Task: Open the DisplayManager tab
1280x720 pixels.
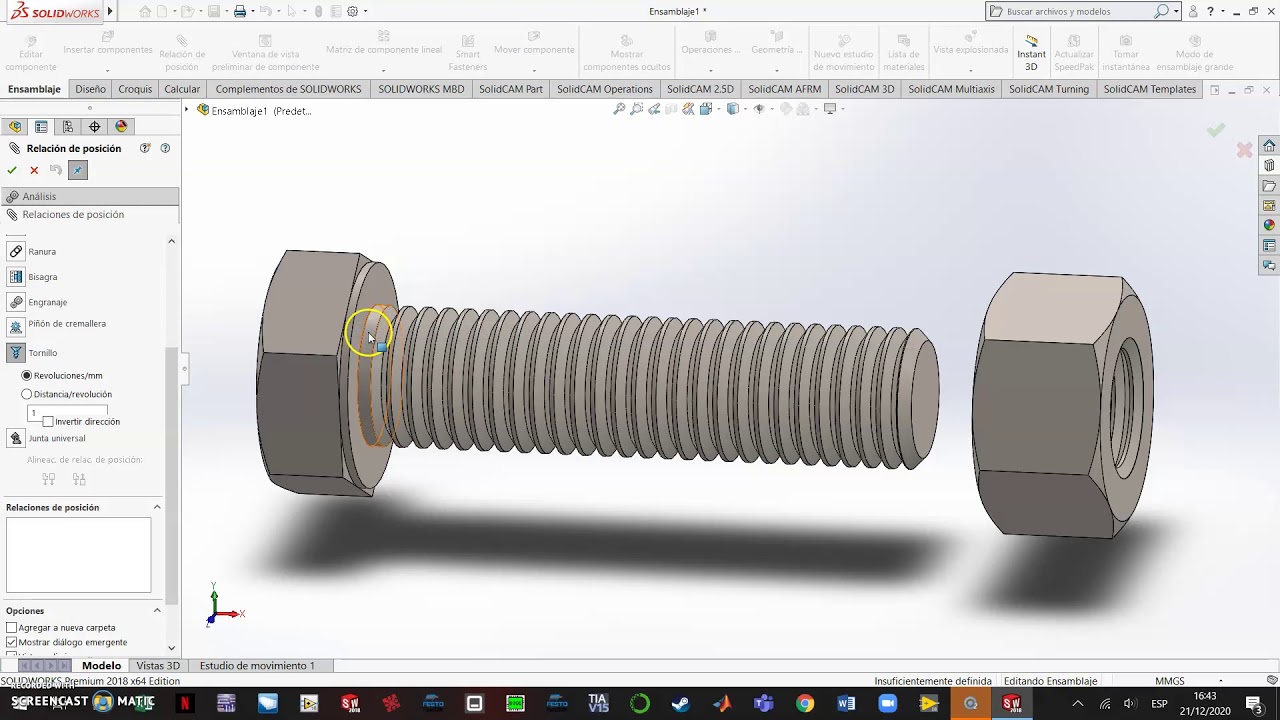Action: pyautogui.click(x=122, y=127)
